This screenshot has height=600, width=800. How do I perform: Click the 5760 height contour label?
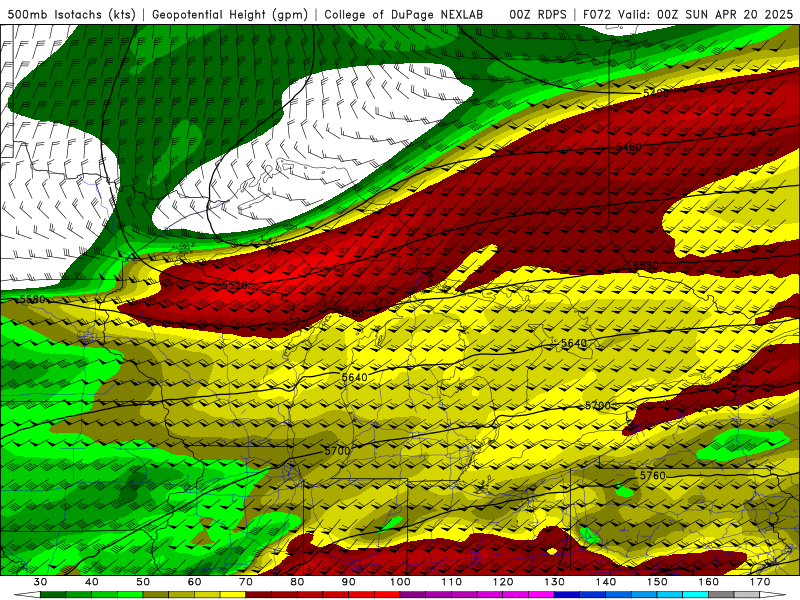[653, 476]
